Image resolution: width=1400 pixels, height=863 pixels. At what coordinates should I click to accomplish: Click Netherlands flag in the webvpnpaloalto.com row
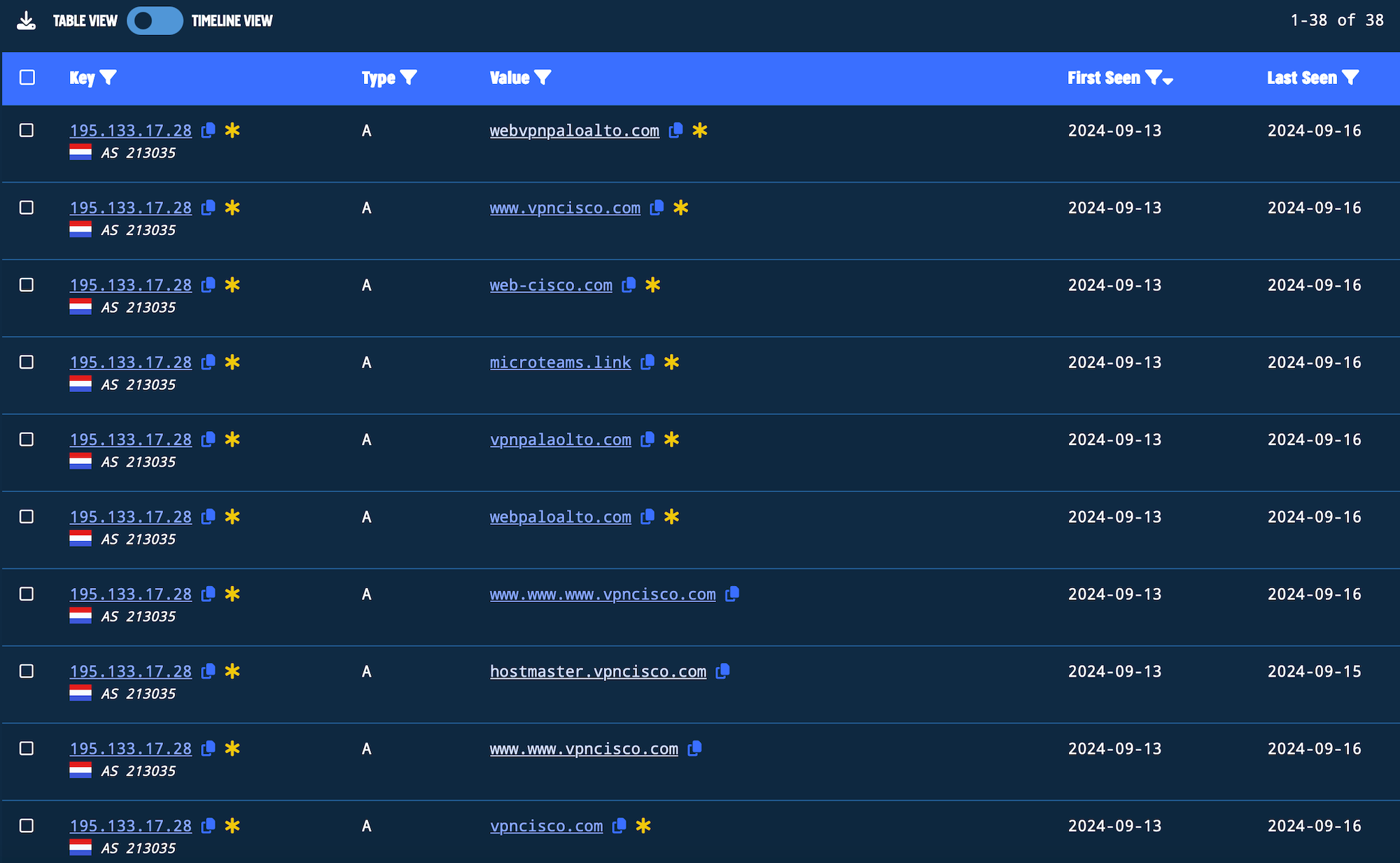coord(80,152)
